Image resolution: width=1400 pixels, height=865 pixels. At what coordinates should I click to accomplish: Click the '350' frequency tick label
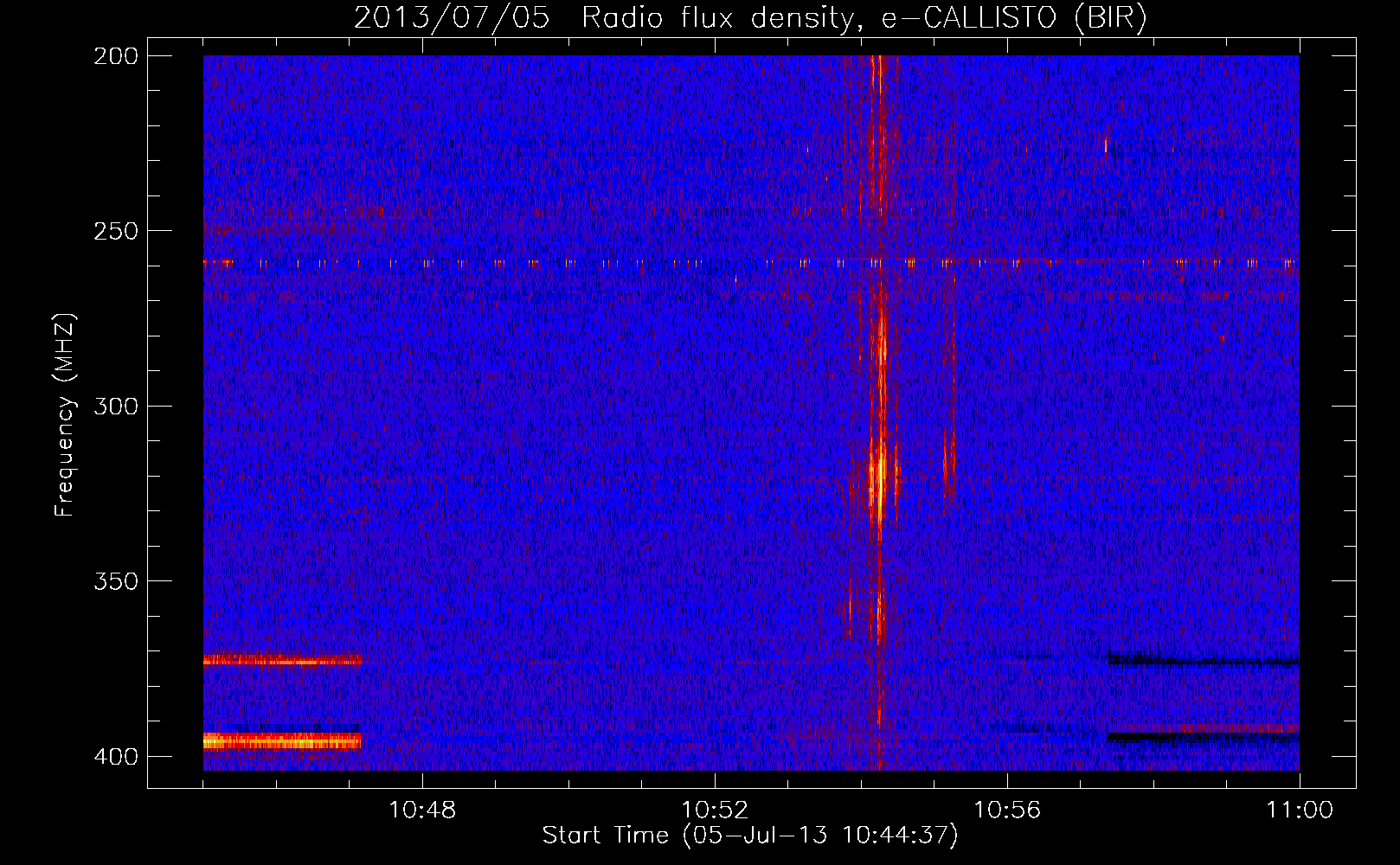coord(116,581)
